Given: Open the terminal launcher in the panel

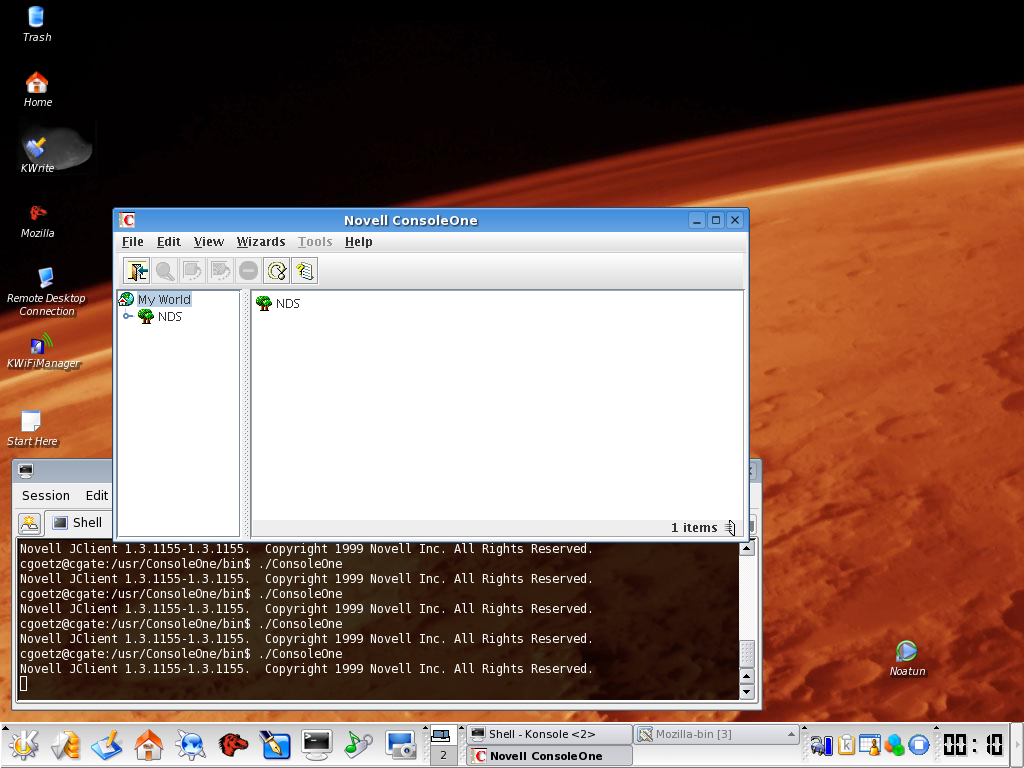Looking at the screenshot, I should click(316, 745).
